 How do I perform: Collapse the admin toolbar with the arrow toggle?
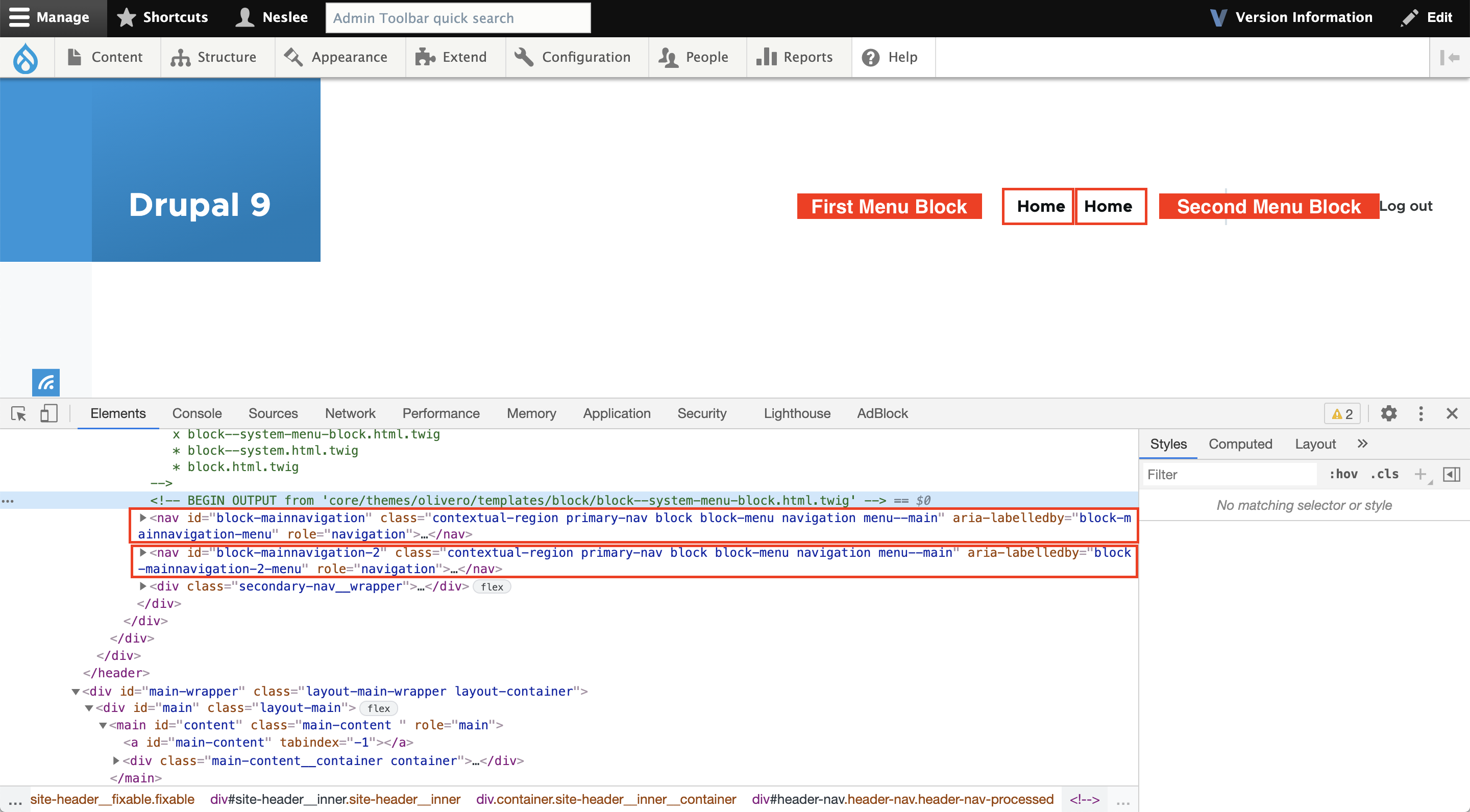click(x=1450, y=57)
